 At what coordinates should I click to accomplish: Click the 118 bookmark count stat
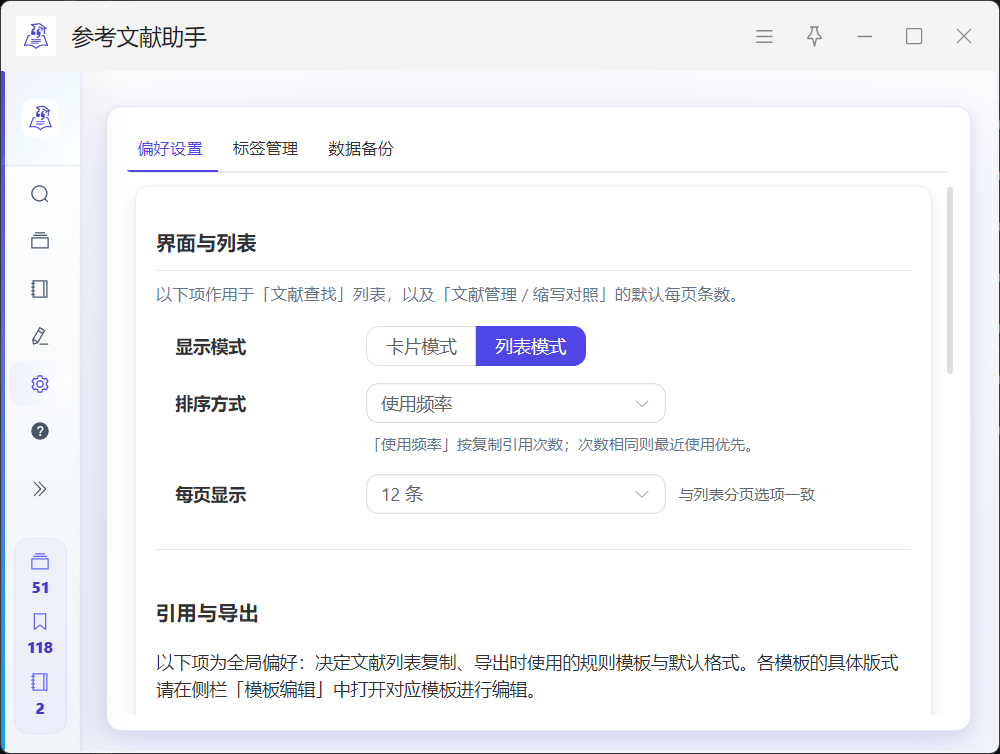(x=40, y=635)
